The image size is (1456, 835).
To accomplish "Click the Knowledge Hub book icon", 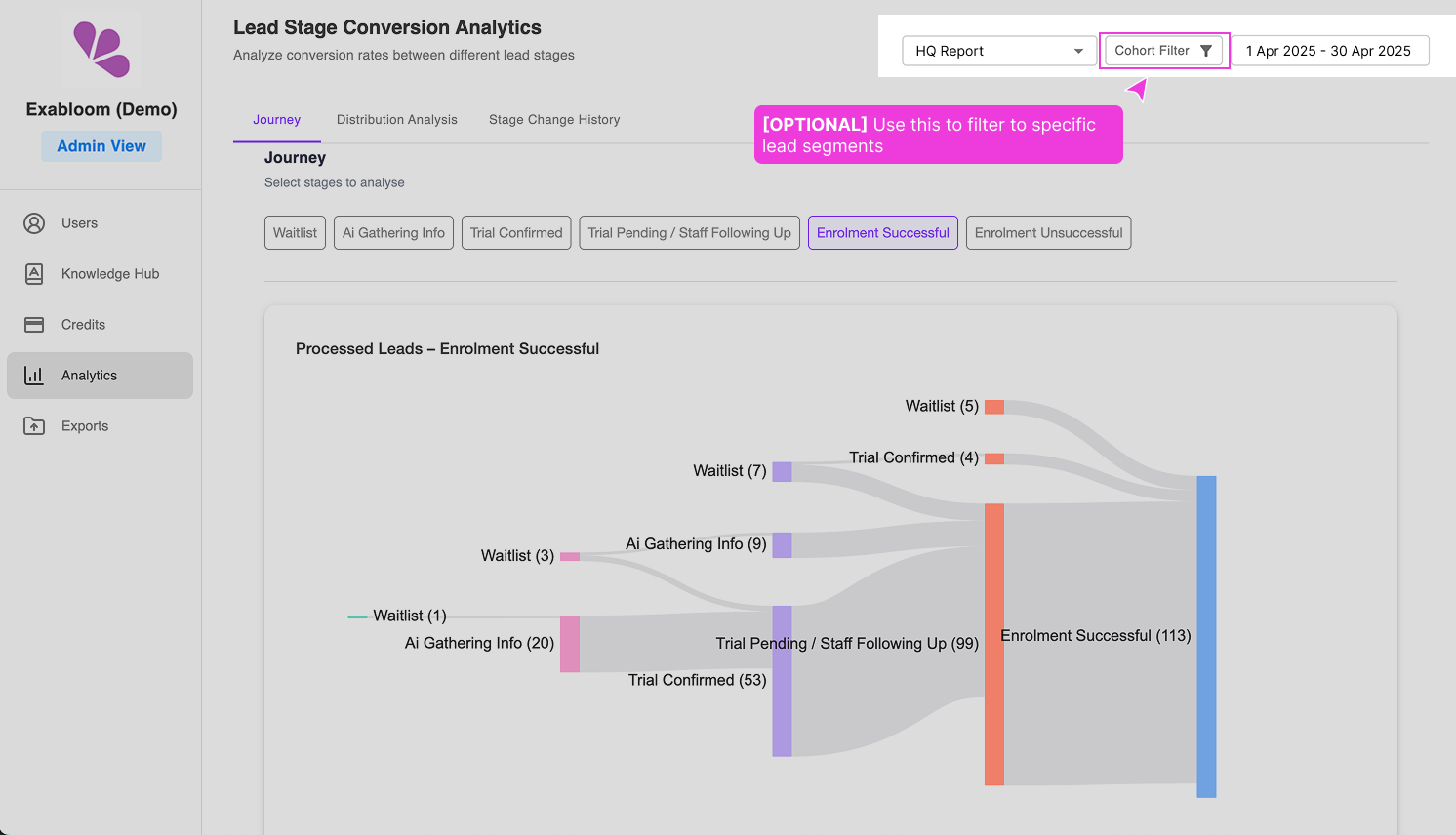I will pyautogui.click(x=34, y=274).
